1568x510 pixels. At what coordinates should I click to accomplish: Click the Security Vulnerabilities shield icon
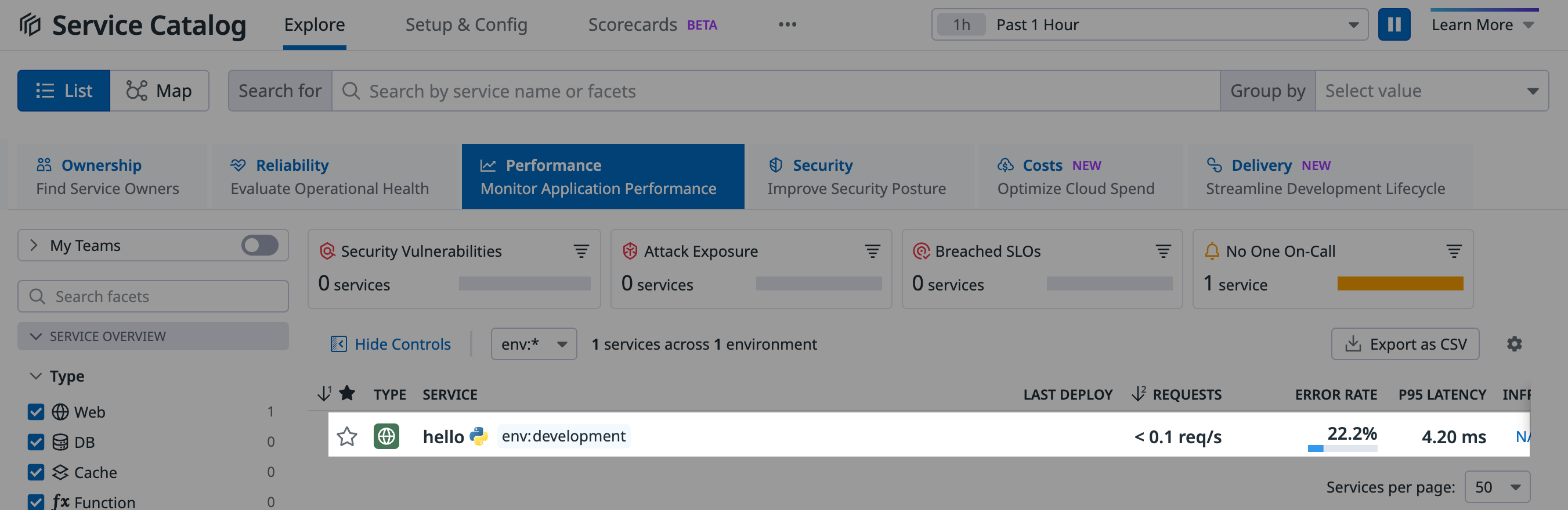327,251
